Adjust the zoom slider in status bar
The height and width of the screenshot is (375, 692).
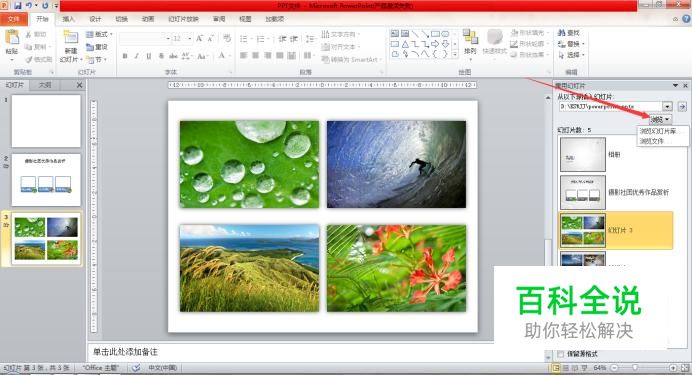click(635, 368)
